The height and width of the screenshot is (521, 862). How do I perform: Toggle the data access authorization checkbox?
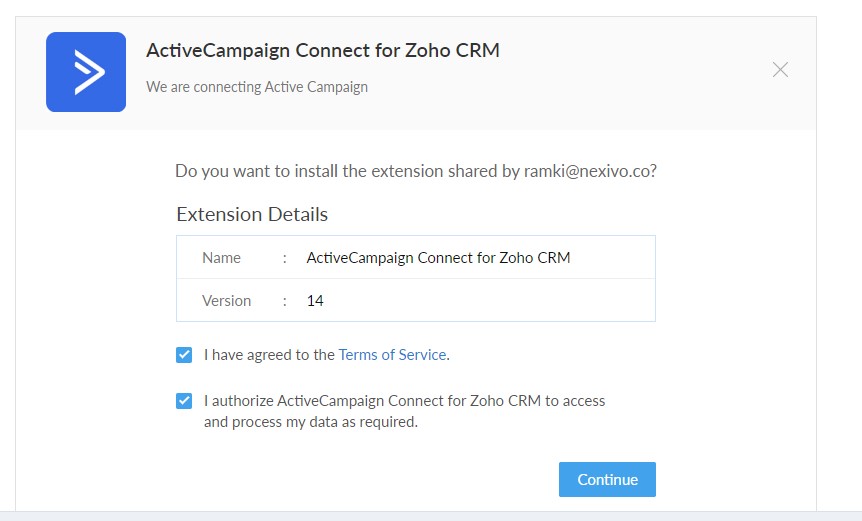coord(184,401)
